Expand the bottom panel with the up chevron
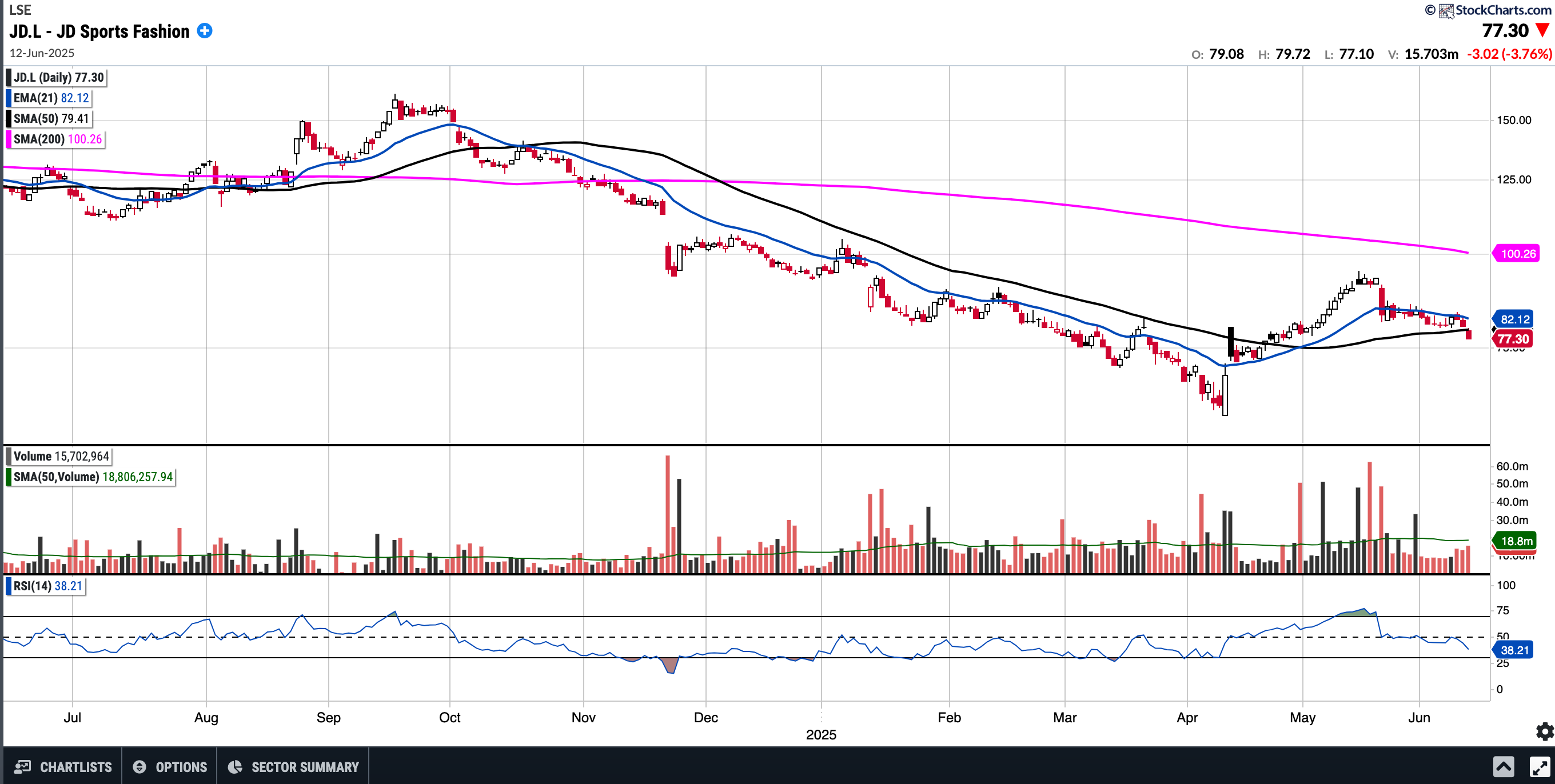The image size is (1555, 784). click(1503, 767)
